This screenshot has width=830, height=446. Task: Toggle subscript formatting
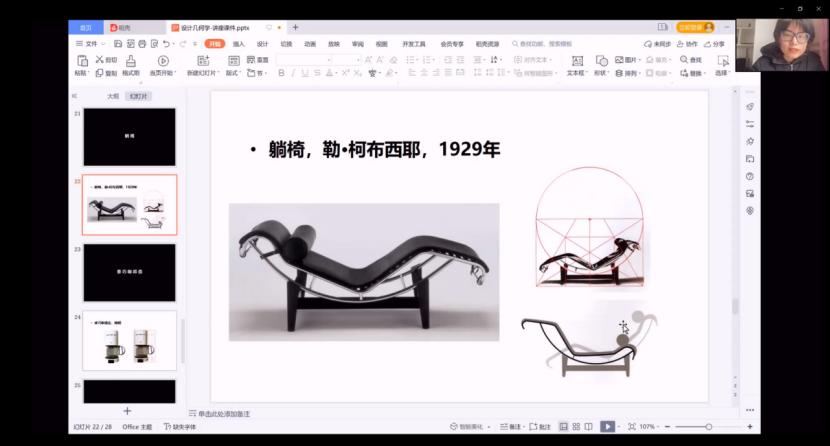point(357,73)
